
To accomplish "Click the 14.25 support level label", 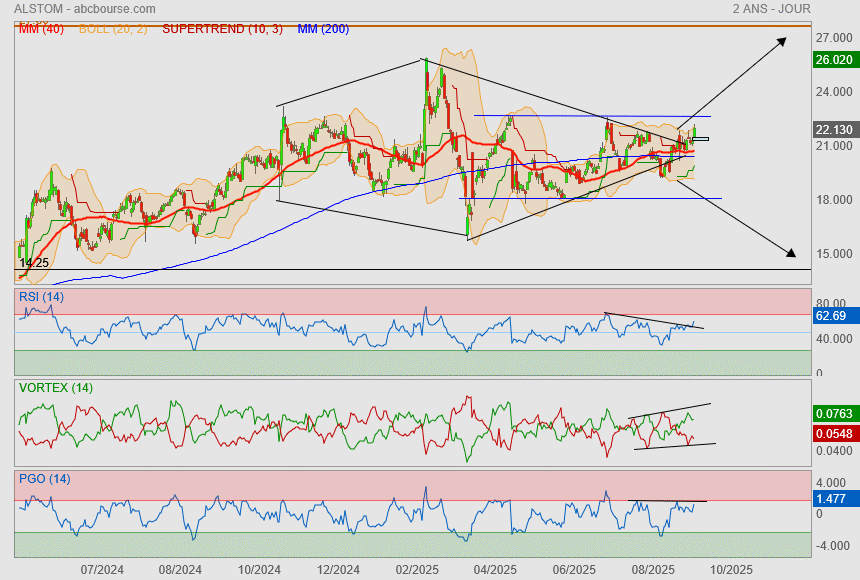I will 35,262.
